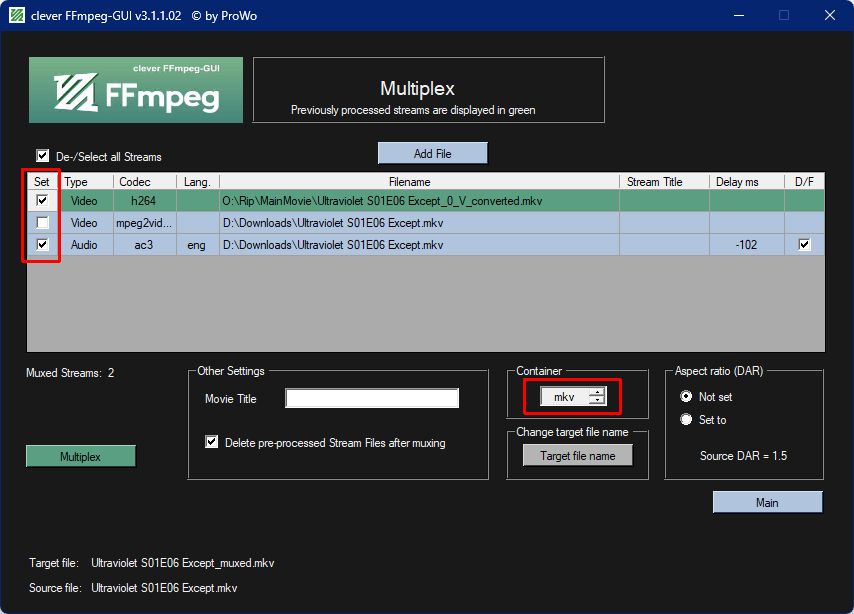Viewport: 854px width, 614px height.
Task: Enable the mpeg2video stream Set checkbox
Action: (x=42, y=222)
